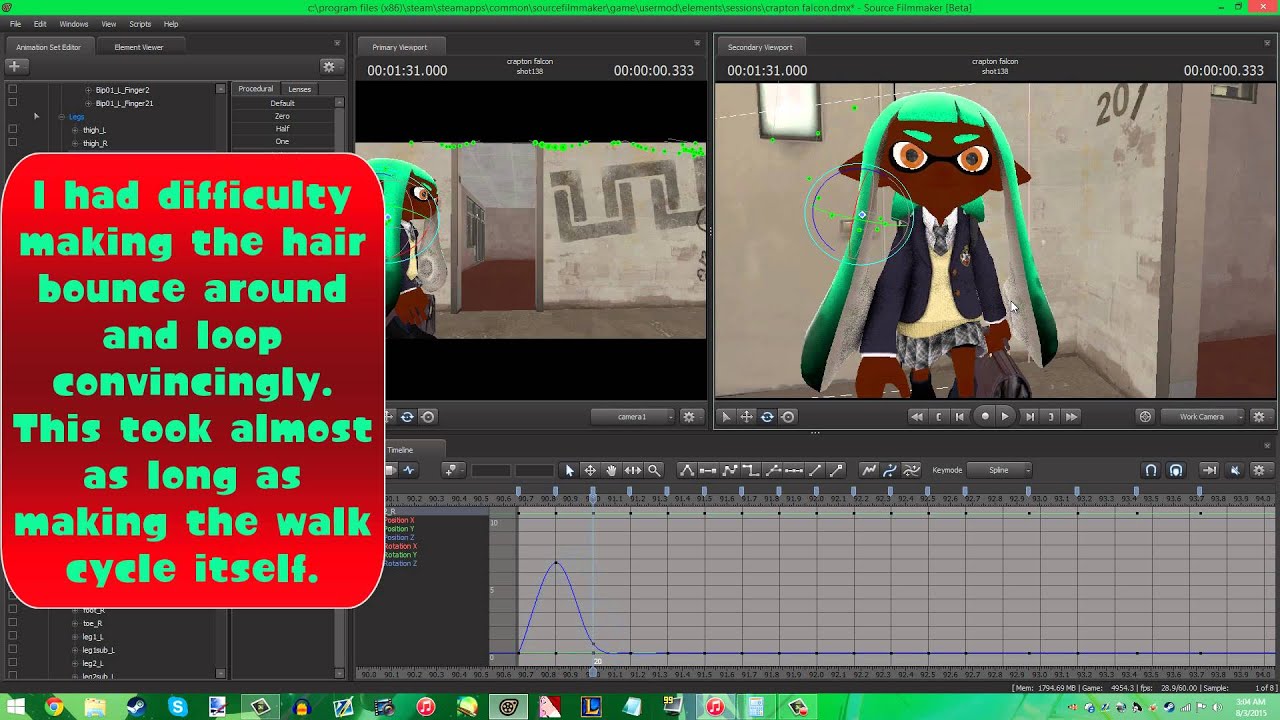The width and height of the screenshot is (1280, 720).
Task: Click the timeline speaker mute icon
Action: click(x=1235, y=470)
